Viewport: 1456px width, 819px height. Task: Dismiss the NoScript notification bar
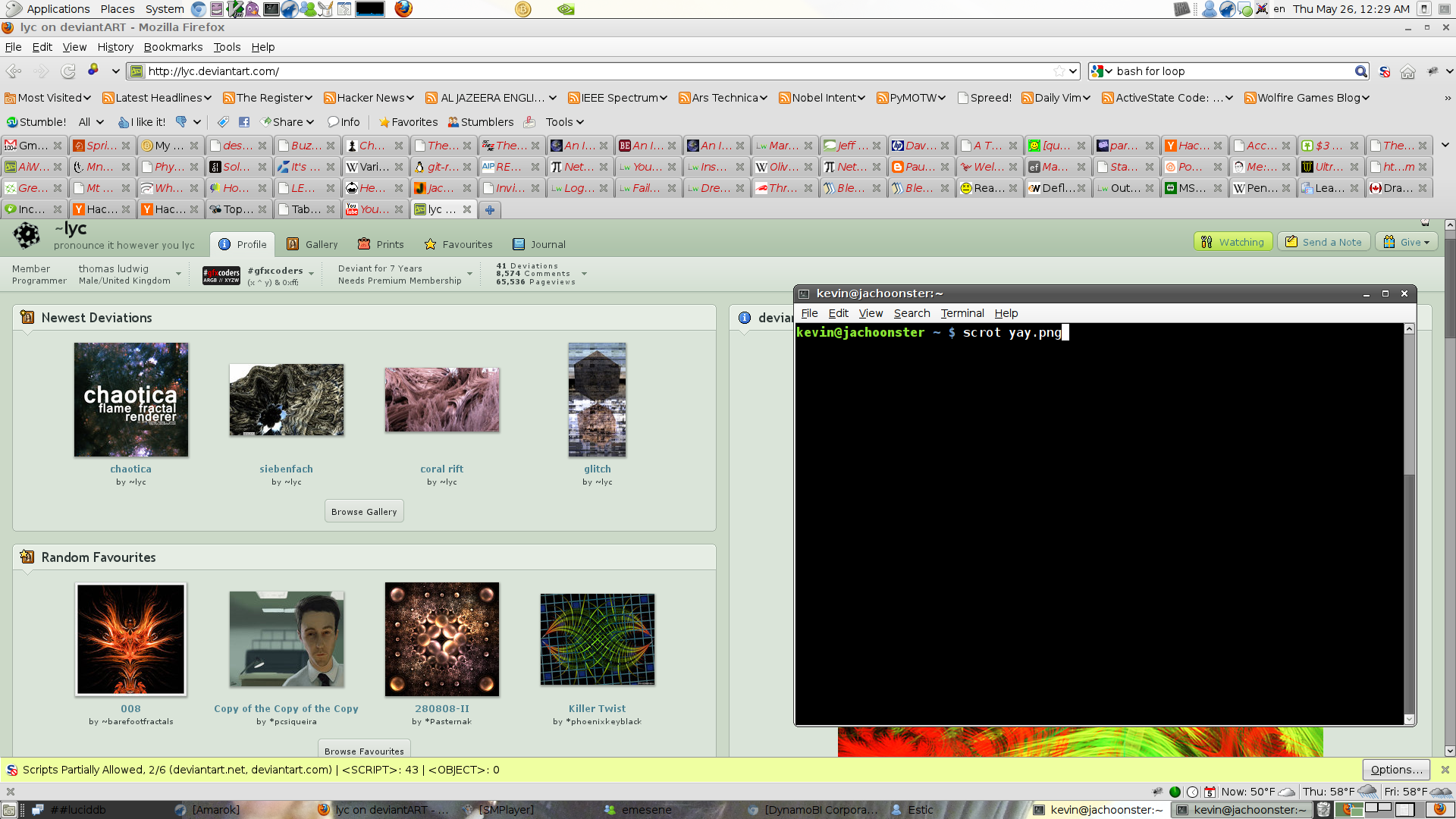(1445, 770)
